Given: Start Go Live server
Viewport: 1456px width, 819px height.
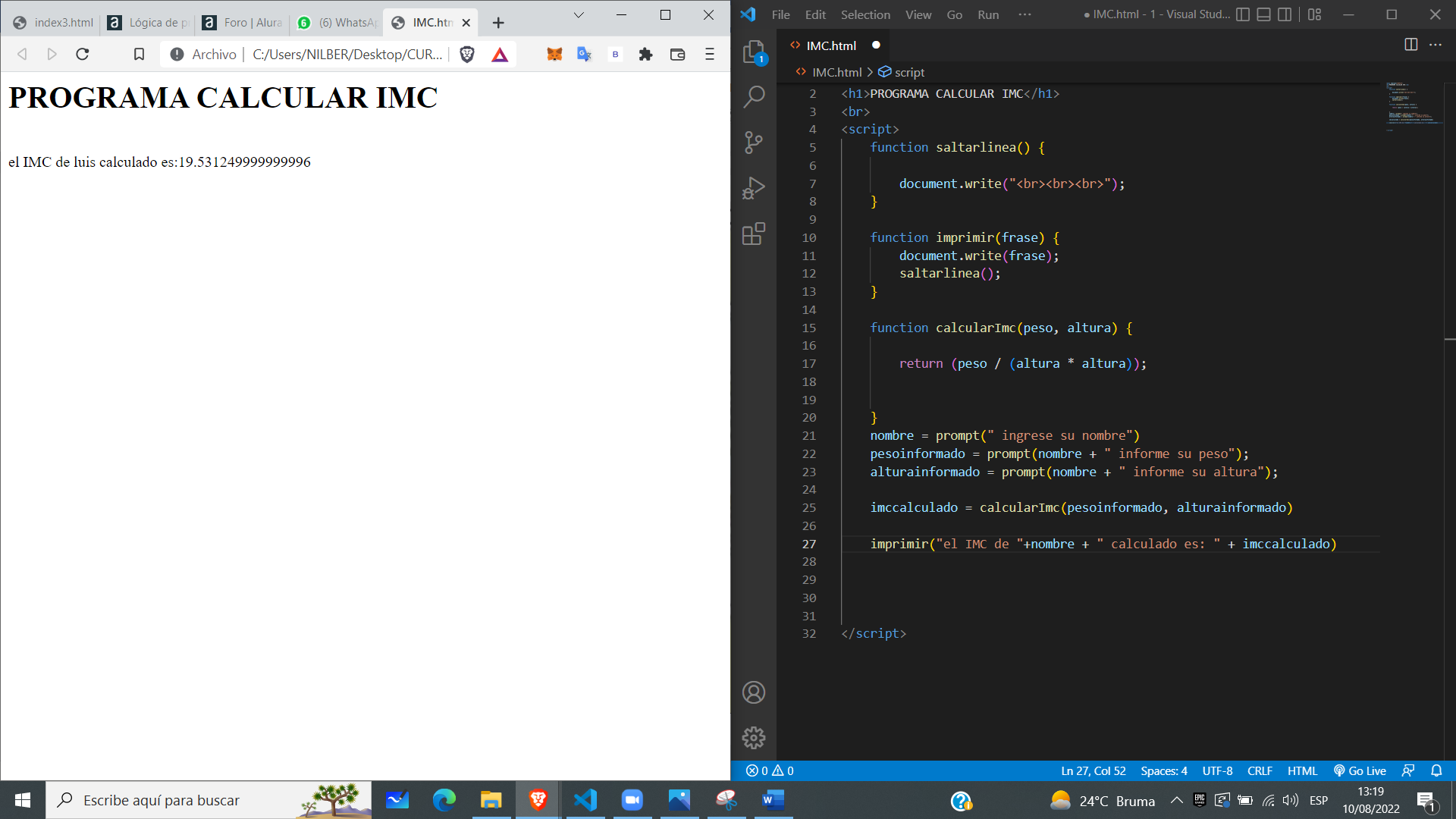Looking at the screenshot, I should pyautogui.click(x=1360, y=770).
